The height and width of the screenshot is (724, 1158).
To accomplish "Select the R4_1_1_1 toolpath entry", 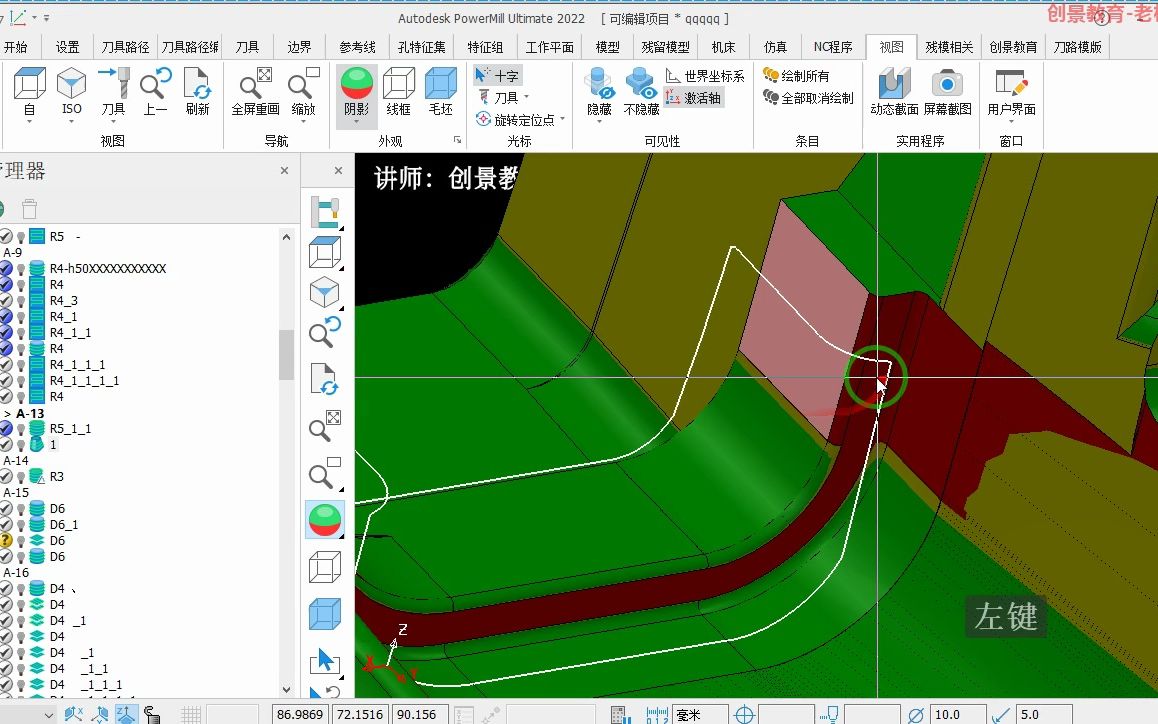I will click(x=77, y=365).
